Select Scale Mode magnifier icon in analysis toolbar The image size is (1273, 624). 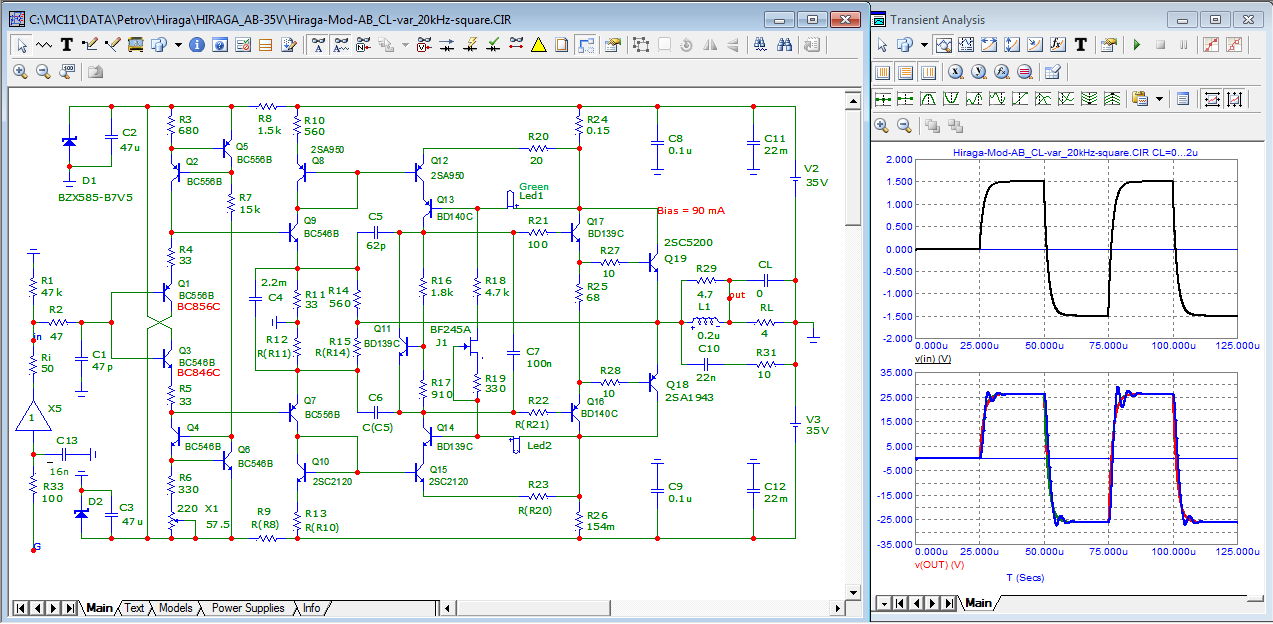(943, 45)
